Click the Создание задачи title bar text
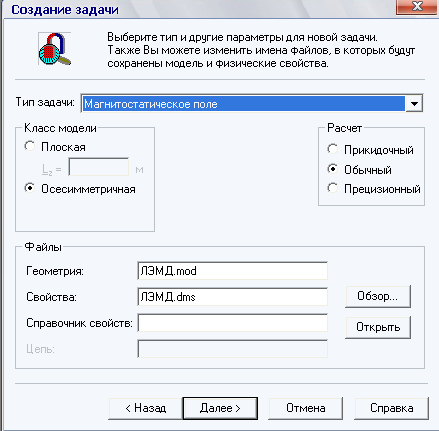The image size is (439, 431). 65,9
